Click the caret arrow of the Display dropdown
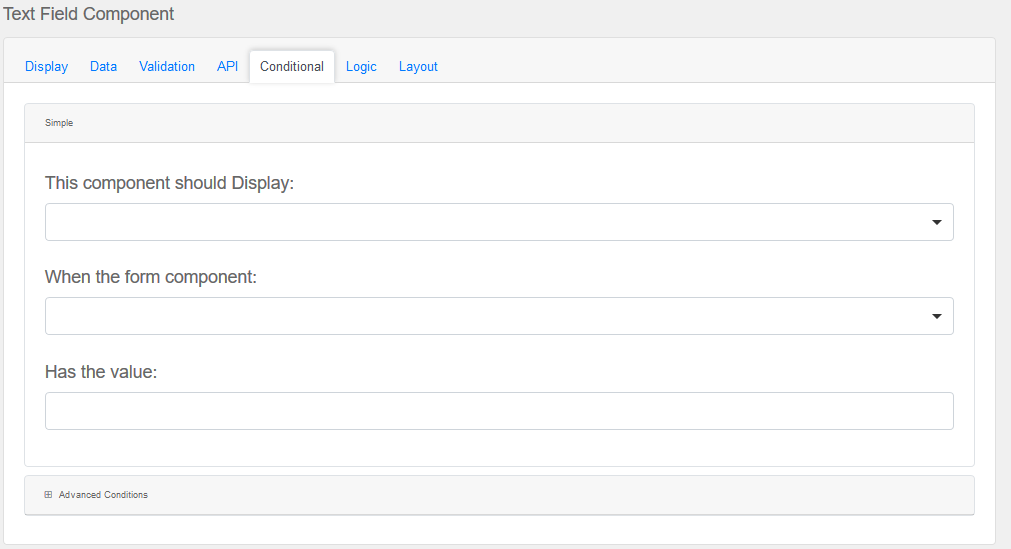The image size is (1011, 549). coord(936,222)
